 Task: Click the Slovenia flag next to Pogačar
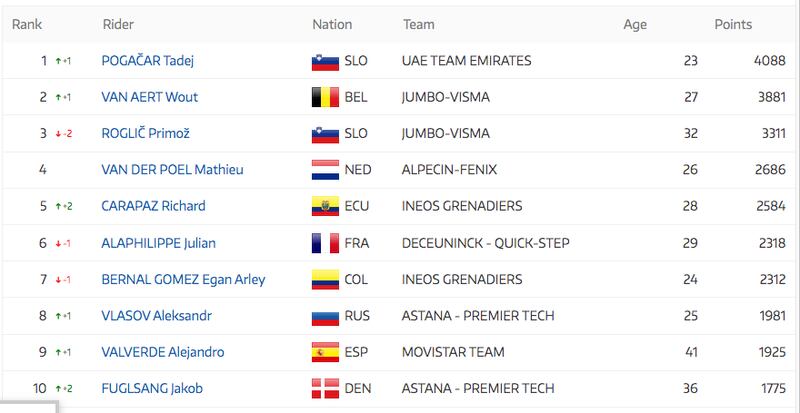(326, 61)
